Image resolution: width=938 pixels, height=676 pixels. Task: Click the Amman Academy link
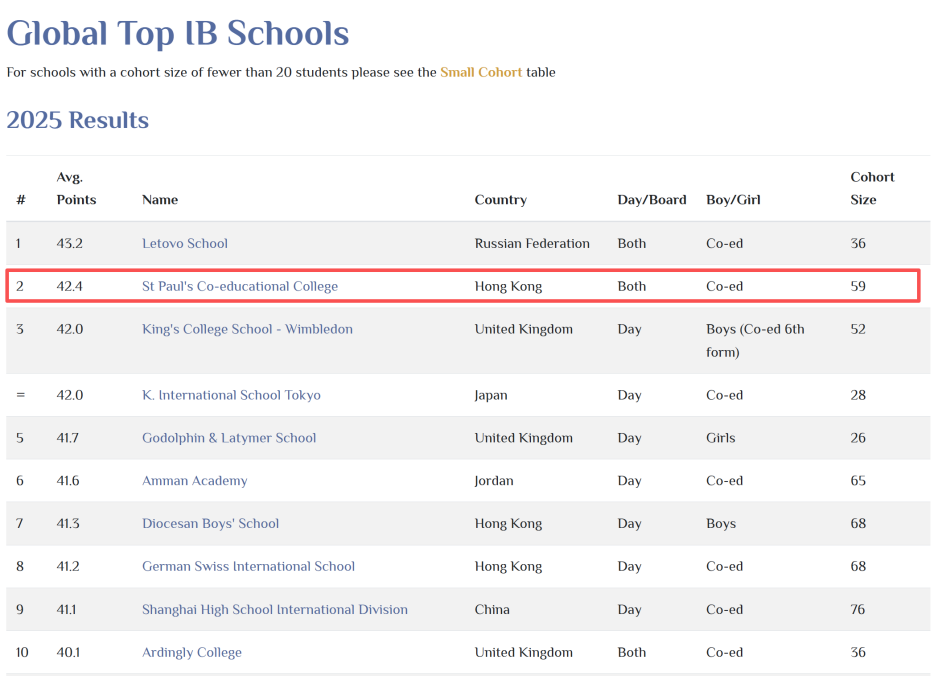coord(194,481)
